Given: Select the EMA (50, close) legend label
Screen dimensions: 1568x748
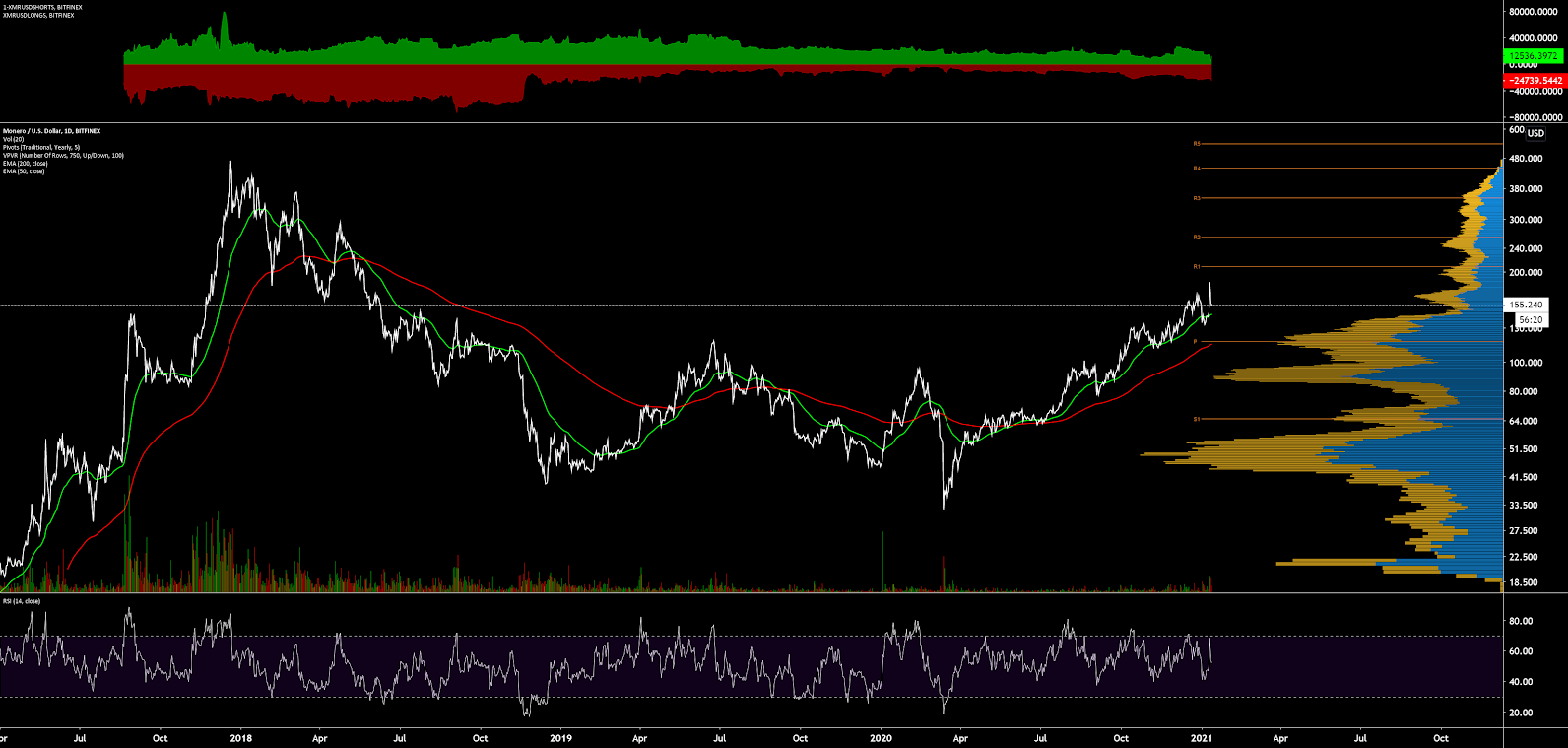Looking at the screenshot, I should [23, 171].
